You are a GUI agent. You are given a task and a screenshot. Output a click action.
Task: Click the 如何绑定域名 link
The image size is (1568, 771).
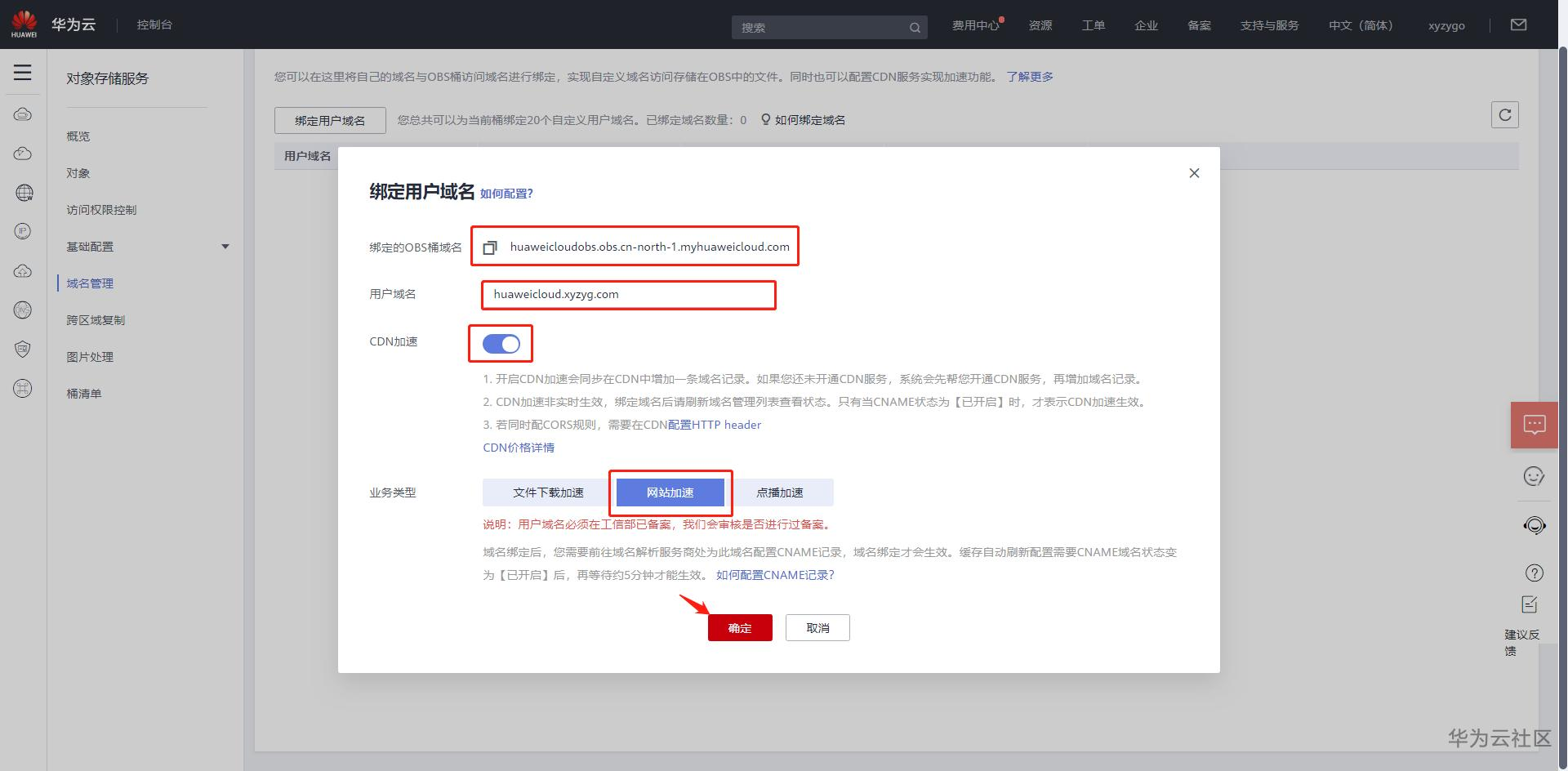810,120
